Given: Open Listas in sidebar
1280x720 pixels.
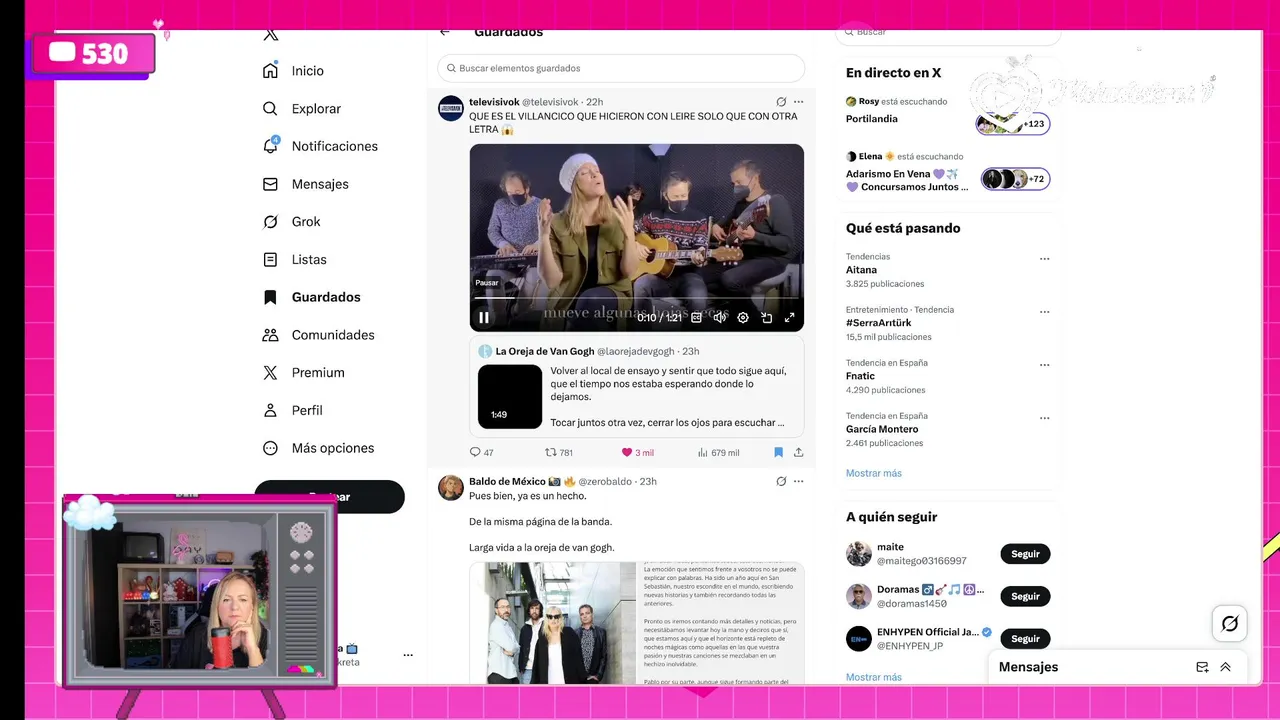Looking at the screenshot, I should point(295,260).
